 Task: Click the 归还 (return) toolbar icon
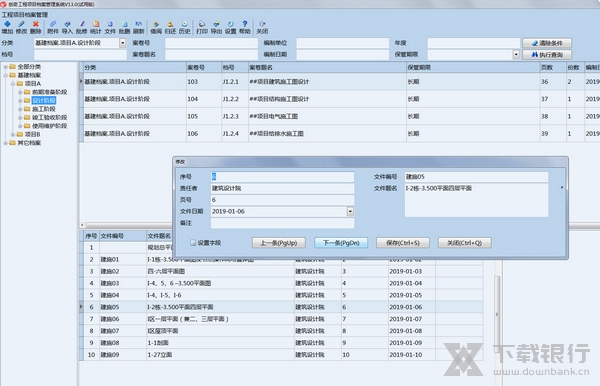point(170,27)
